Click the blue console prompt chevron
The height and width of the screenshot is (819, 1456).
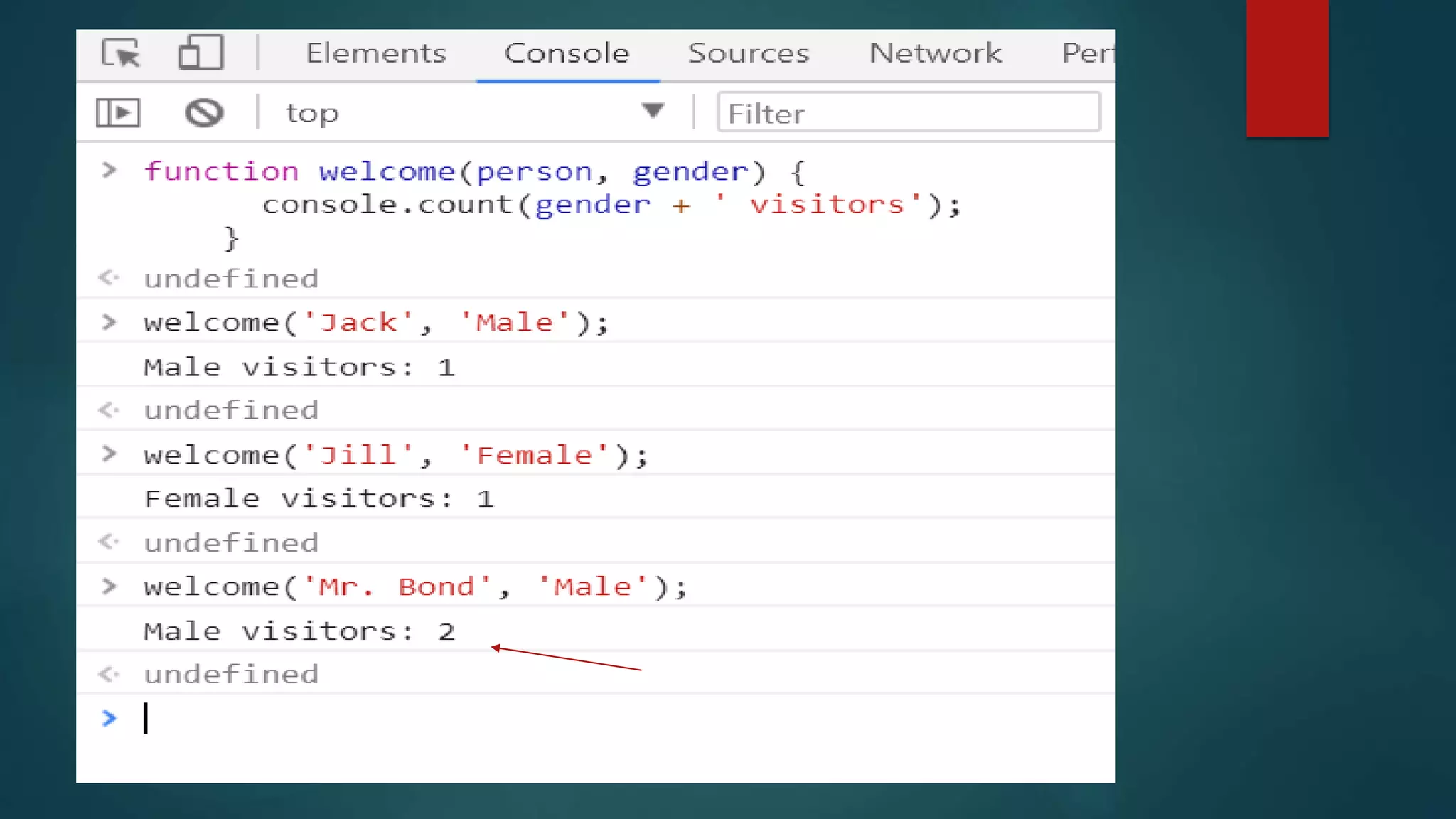[x=109, y=719]
